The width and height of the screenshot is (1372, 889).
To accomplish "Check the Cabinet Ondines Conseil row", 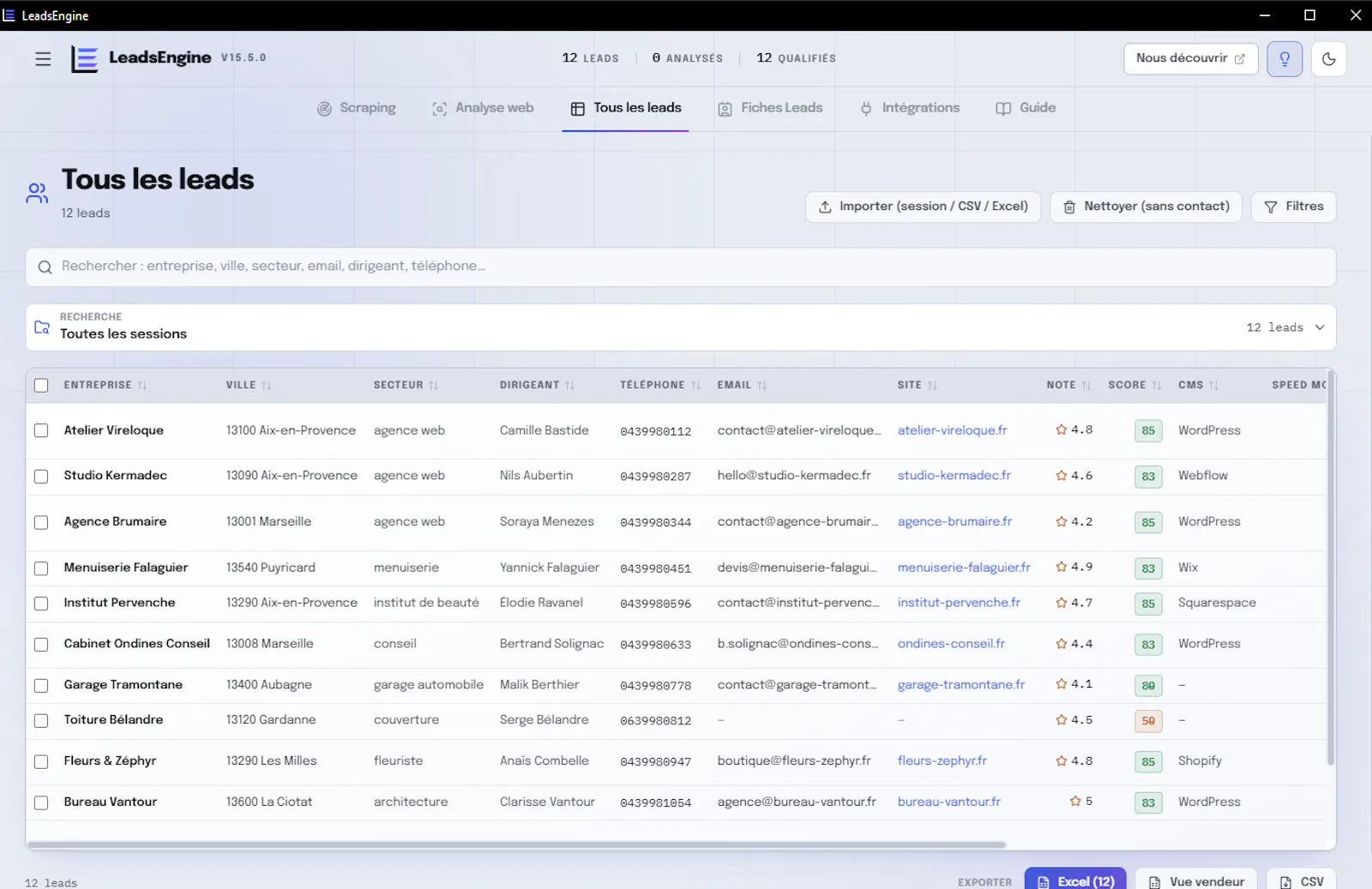I will pos(41,645).
